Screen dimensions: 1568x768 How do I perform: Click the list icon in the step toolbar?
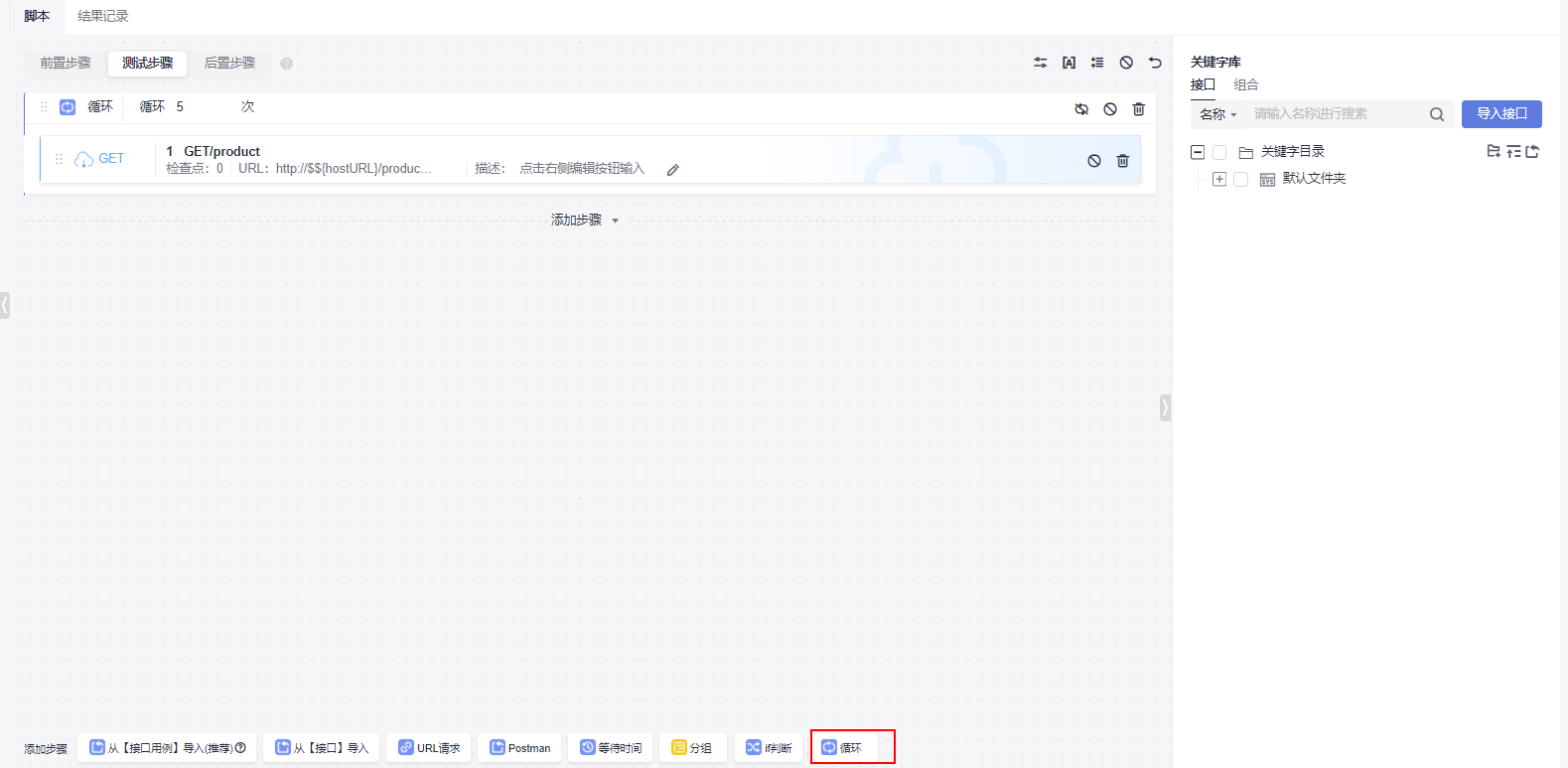[x=1097, y=63]
